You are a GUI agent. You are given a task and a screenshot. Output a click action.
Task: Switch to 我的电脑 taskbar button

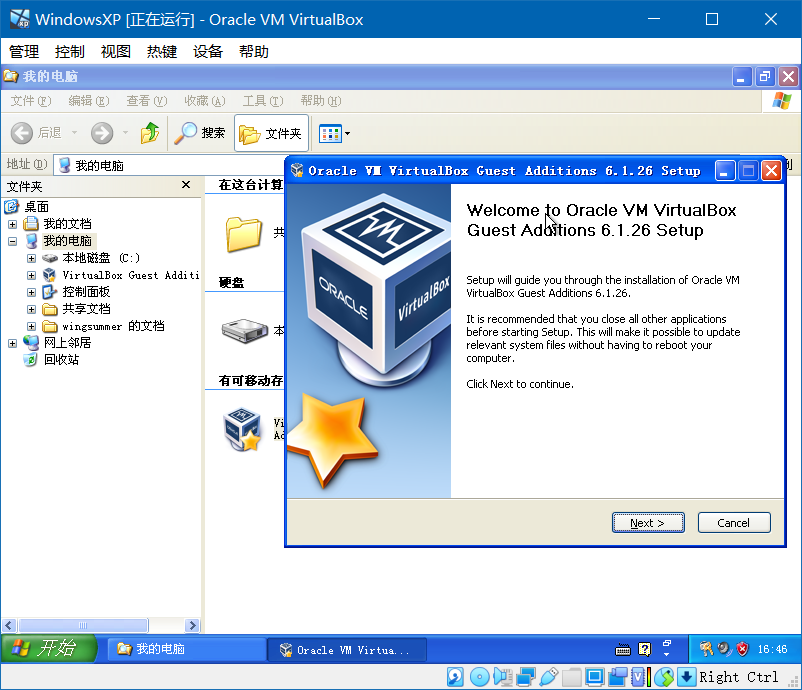pos(186,649)
